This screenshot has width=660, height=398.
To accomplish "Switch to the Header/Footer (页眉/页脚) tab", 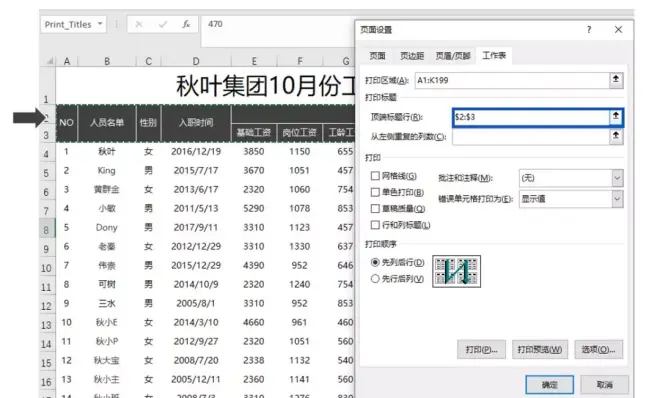I will (453, 56).
